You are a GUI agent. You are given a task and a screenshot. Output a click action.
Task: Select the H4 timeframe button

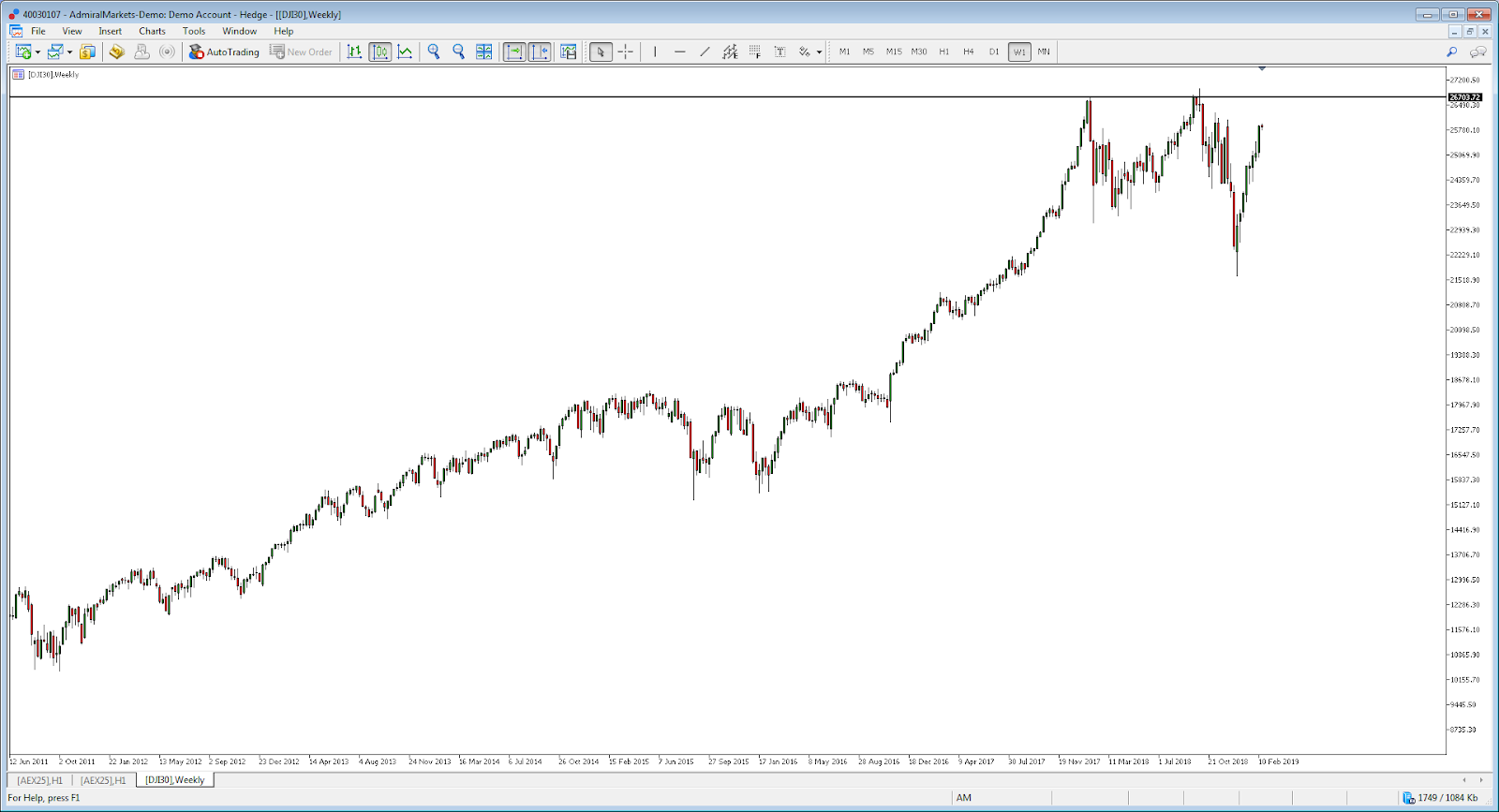[x=969, y=52]
